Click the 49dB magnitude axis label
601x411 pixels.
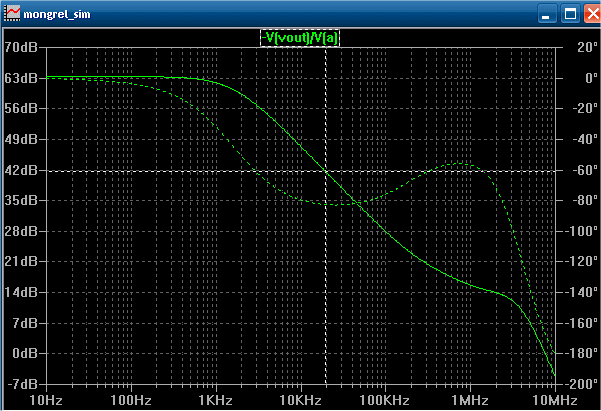21,139
